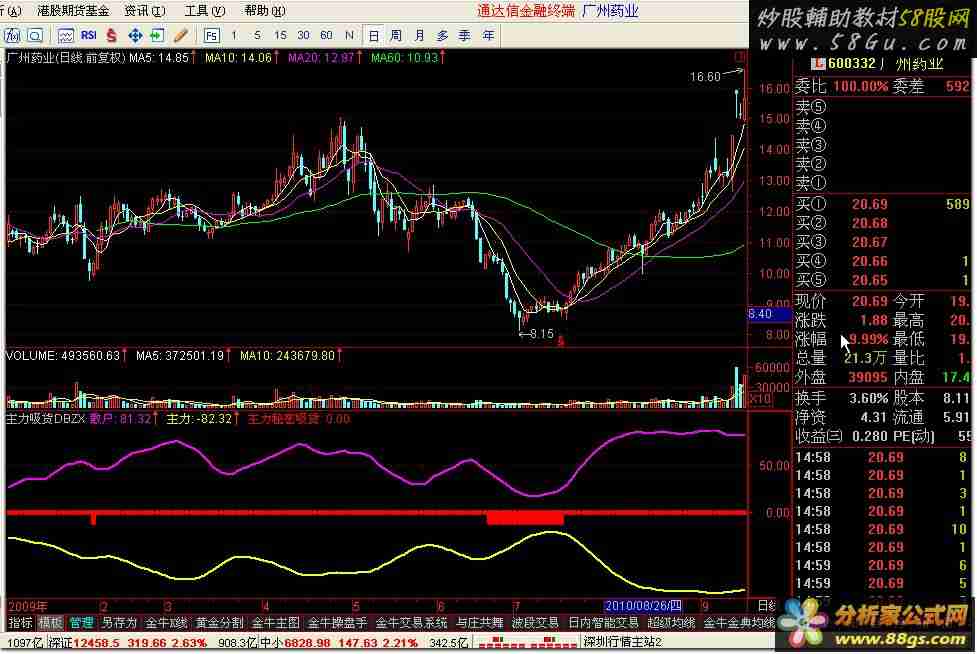The width and height of the screenshot is (977, 654).
Task: Select the yearly 年 period
Action: [488, 36]
